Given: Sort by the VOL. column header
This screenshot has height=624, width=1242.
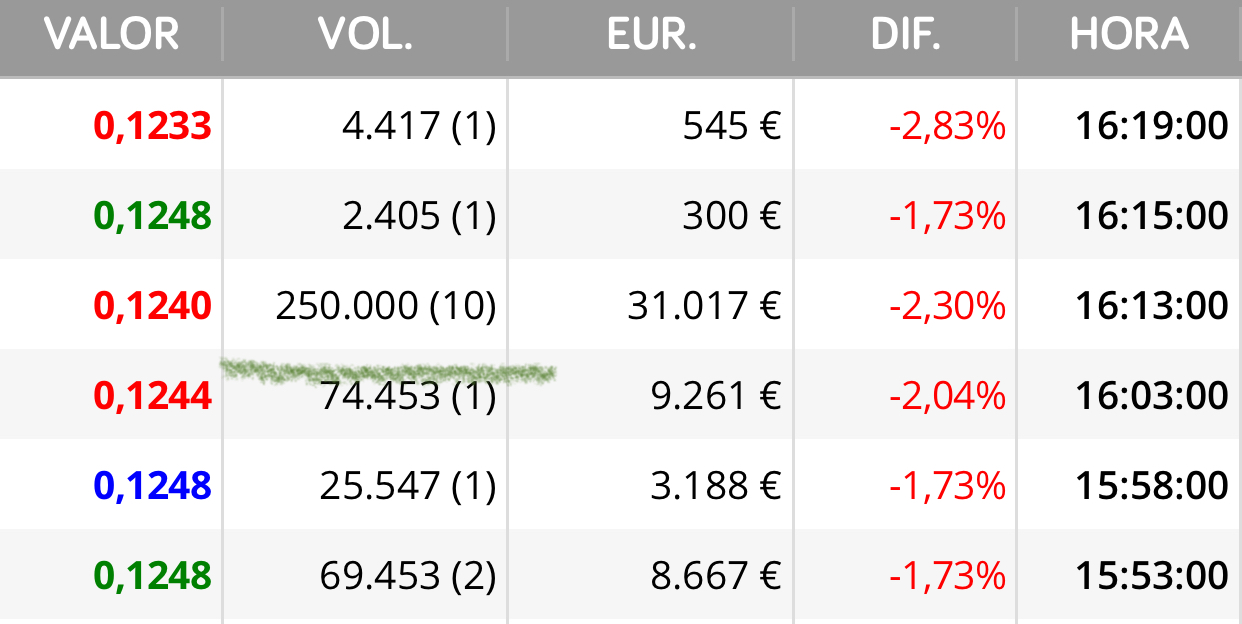Looking at the screenshot, I should click(365, 36).
